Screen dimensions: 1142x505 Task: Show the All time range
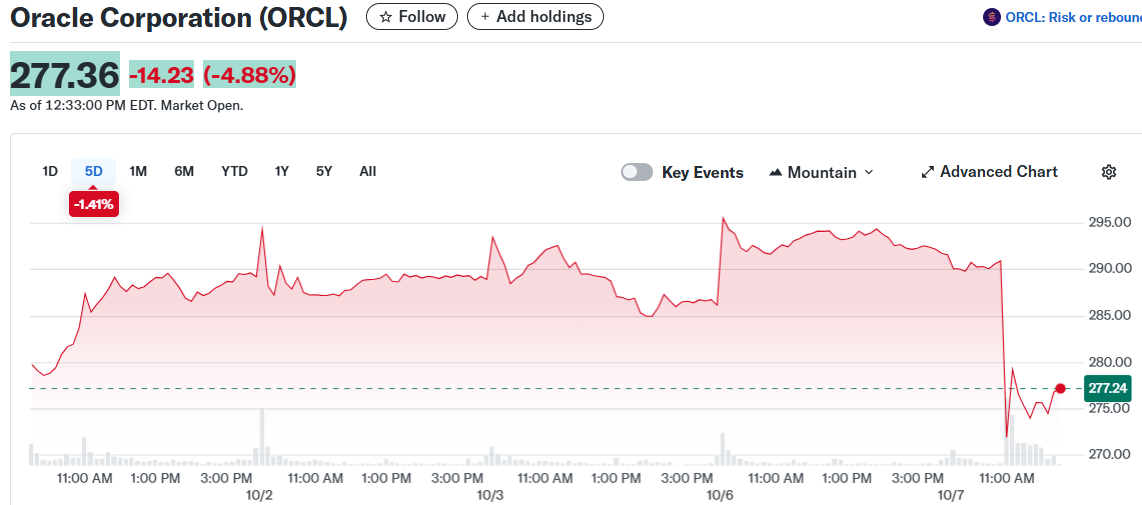(x=368, y=171)
